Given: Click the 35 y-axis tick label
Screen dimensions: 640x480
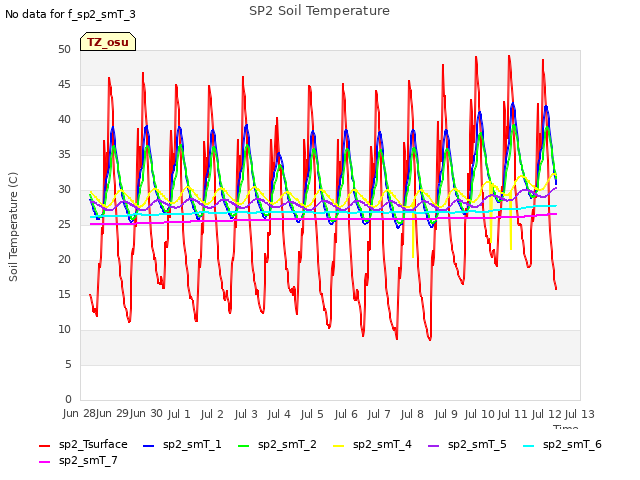Looking at the screenshot, I should point(64,154).
